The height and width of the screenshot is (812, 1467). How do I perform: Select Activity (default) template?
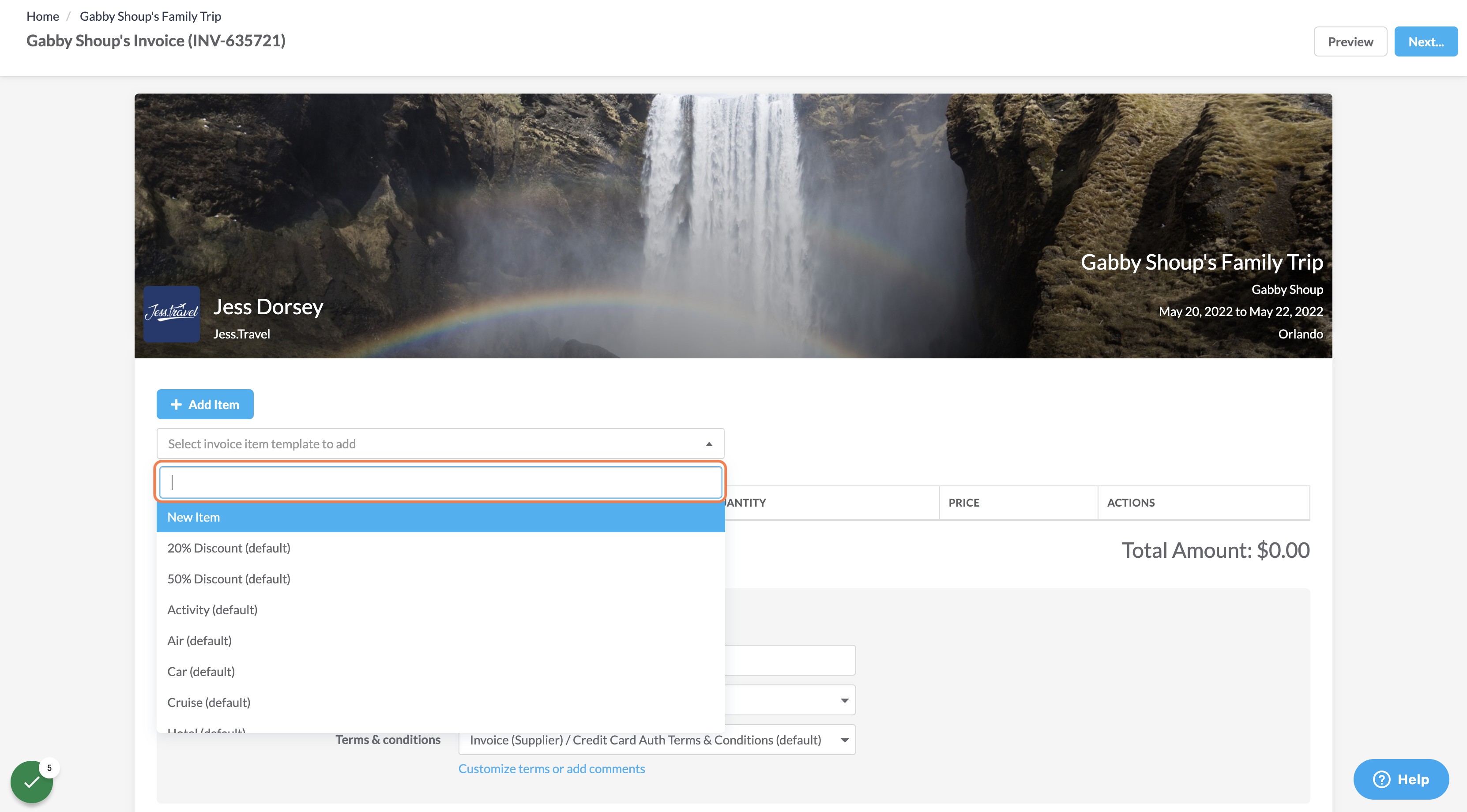coord(440,610)
